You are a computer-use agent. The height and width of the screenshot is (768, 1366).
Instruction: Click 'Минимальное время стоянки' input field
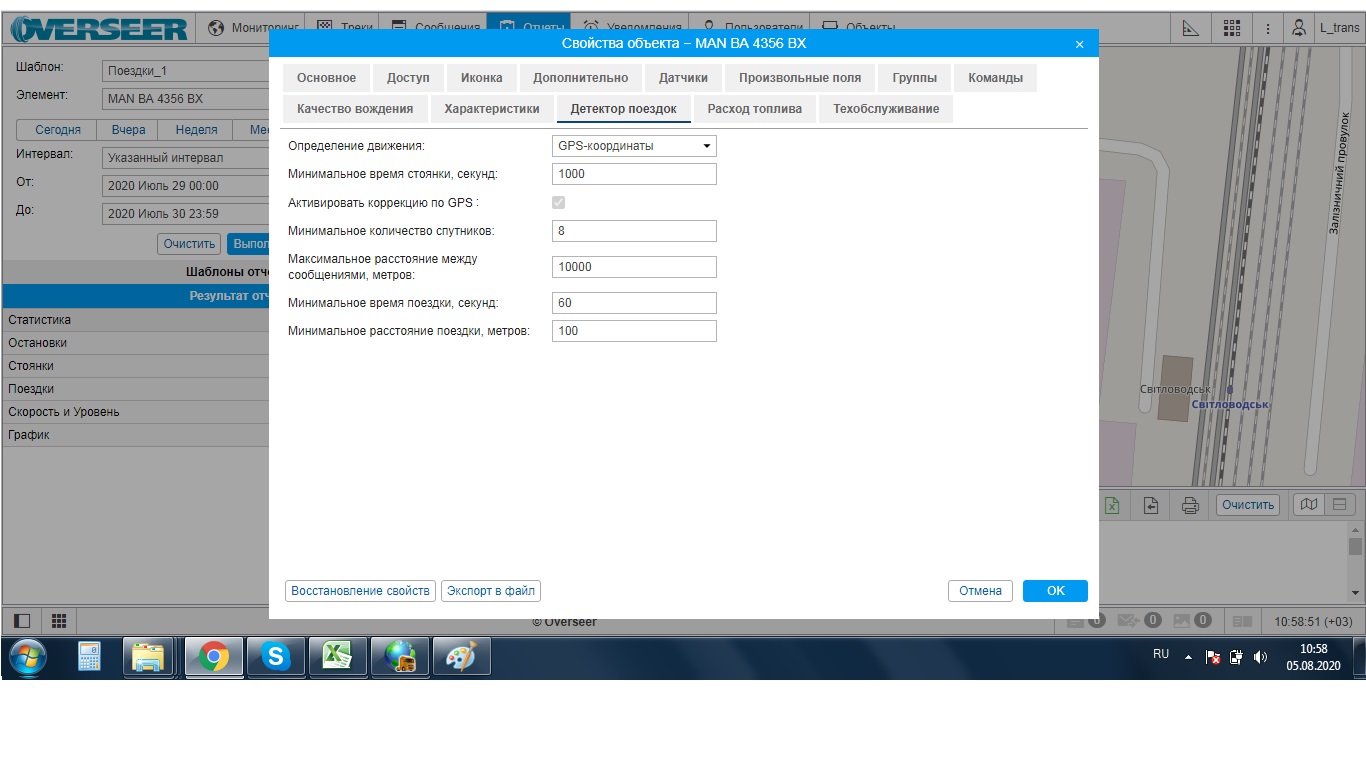pos(634,174)
